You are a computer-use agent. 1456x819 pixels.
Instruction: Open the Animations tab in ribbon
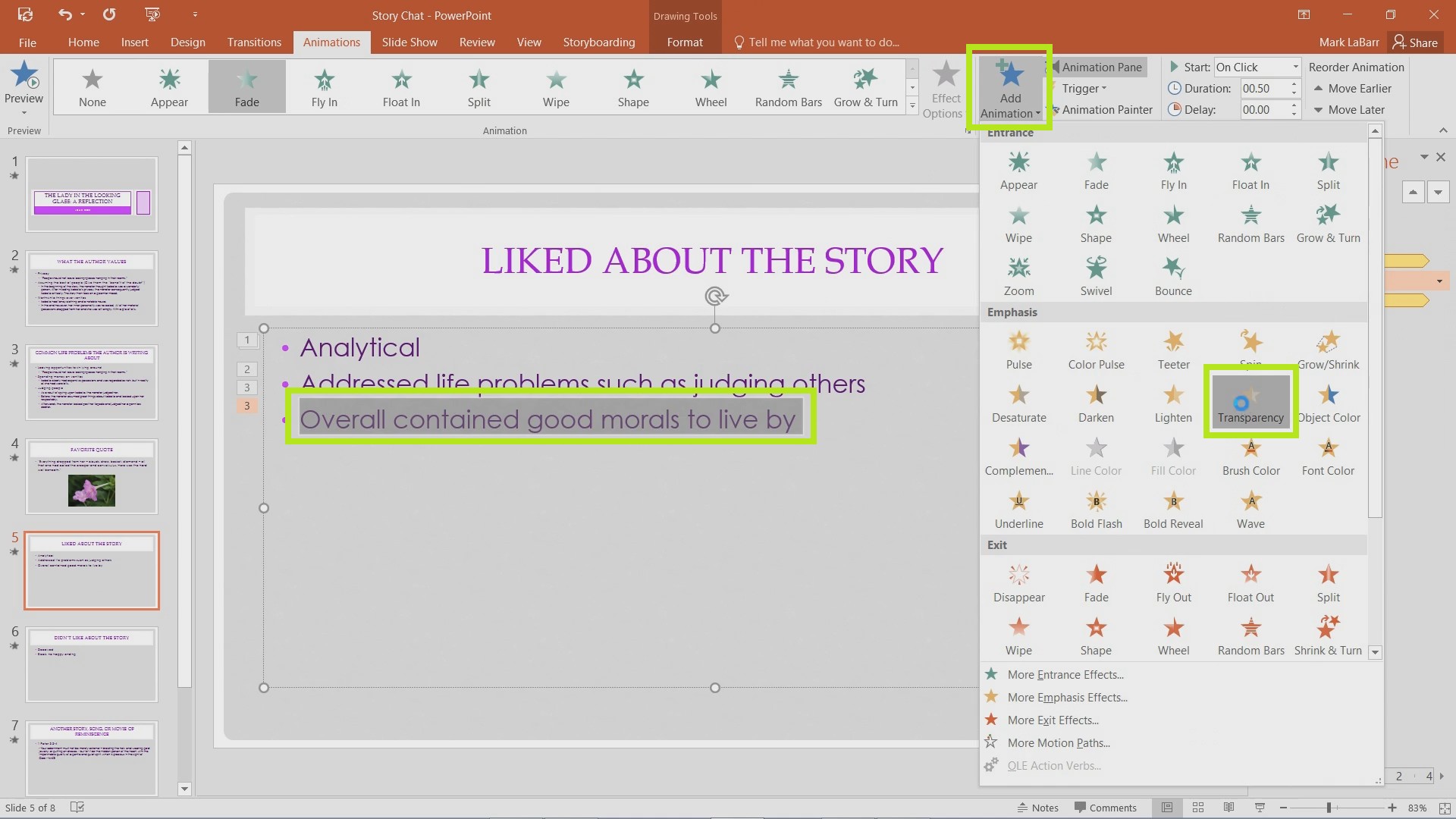coord(332,42)
